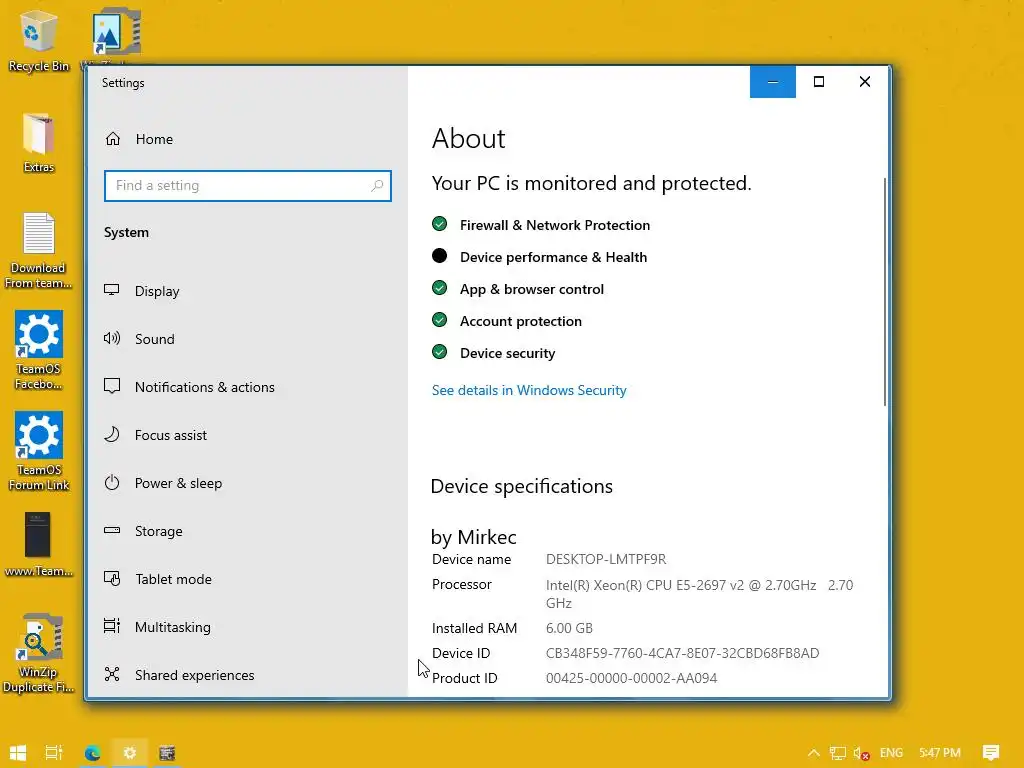Select the TeamOS Forum Link shortcut
The width and height of the screenshot is (1024, 768).
click(x=39, y=451)
